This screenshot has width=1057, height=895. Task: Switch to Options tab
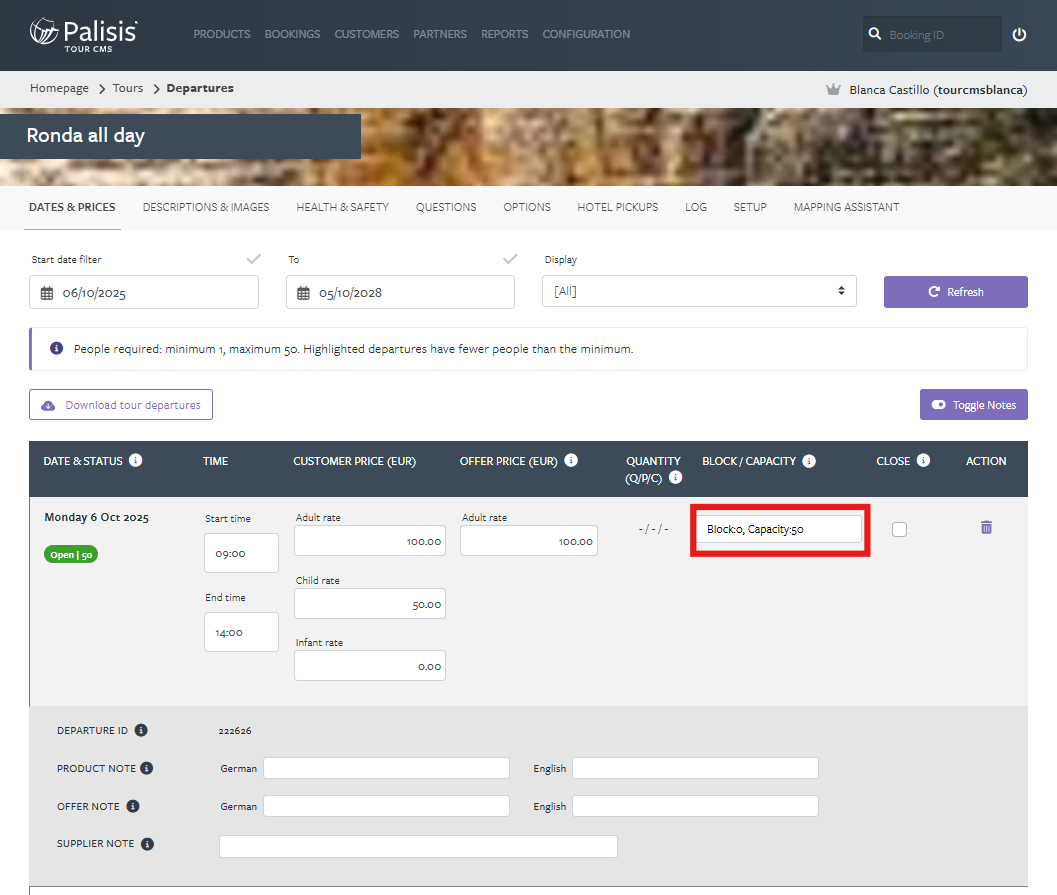(526, 208)
